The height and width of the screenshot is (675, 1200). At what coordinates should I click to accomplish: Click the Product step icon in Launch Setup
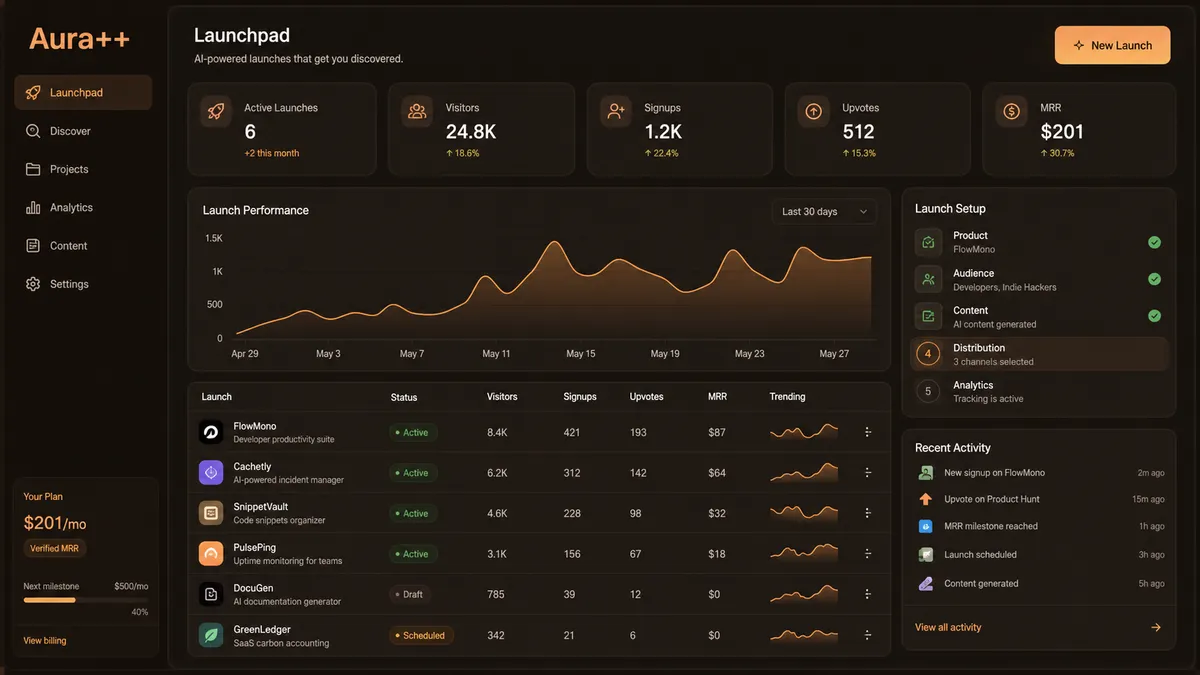(x=928, y=242)
